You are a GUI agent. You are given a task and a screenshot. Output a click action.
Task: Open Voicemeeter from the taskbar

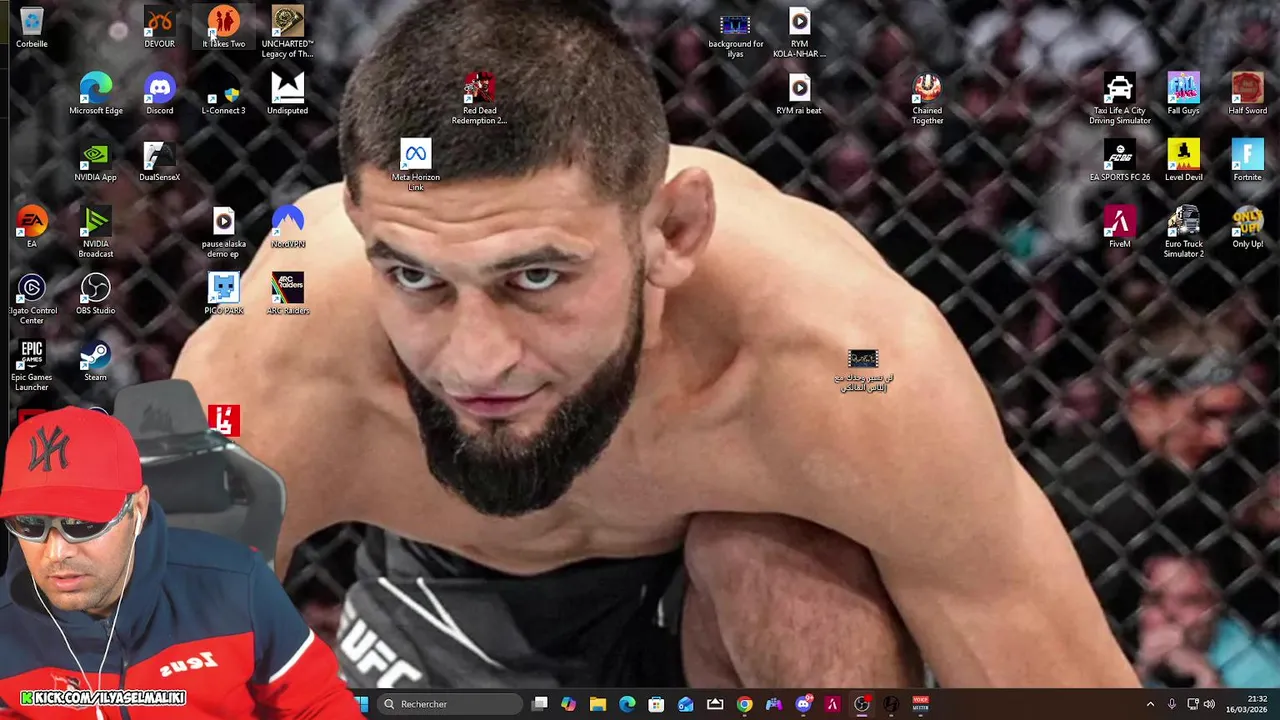[920, 704]
